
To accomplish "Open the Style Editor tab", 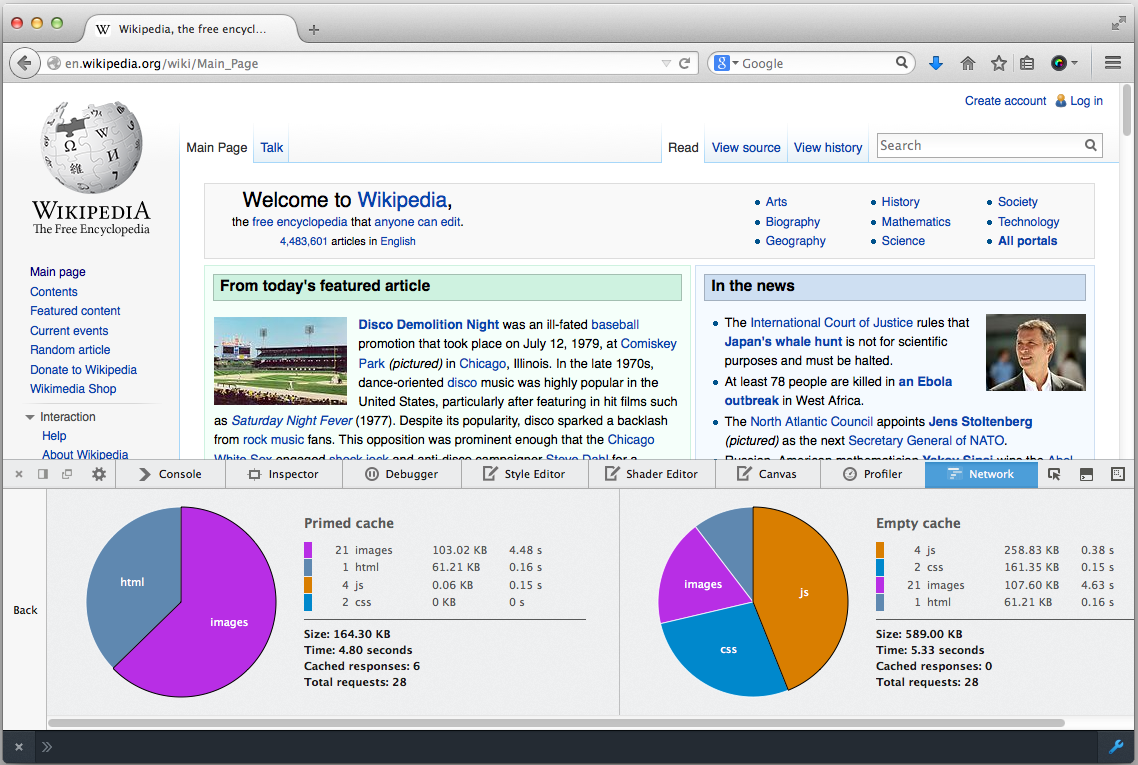I will pos(524,474).
